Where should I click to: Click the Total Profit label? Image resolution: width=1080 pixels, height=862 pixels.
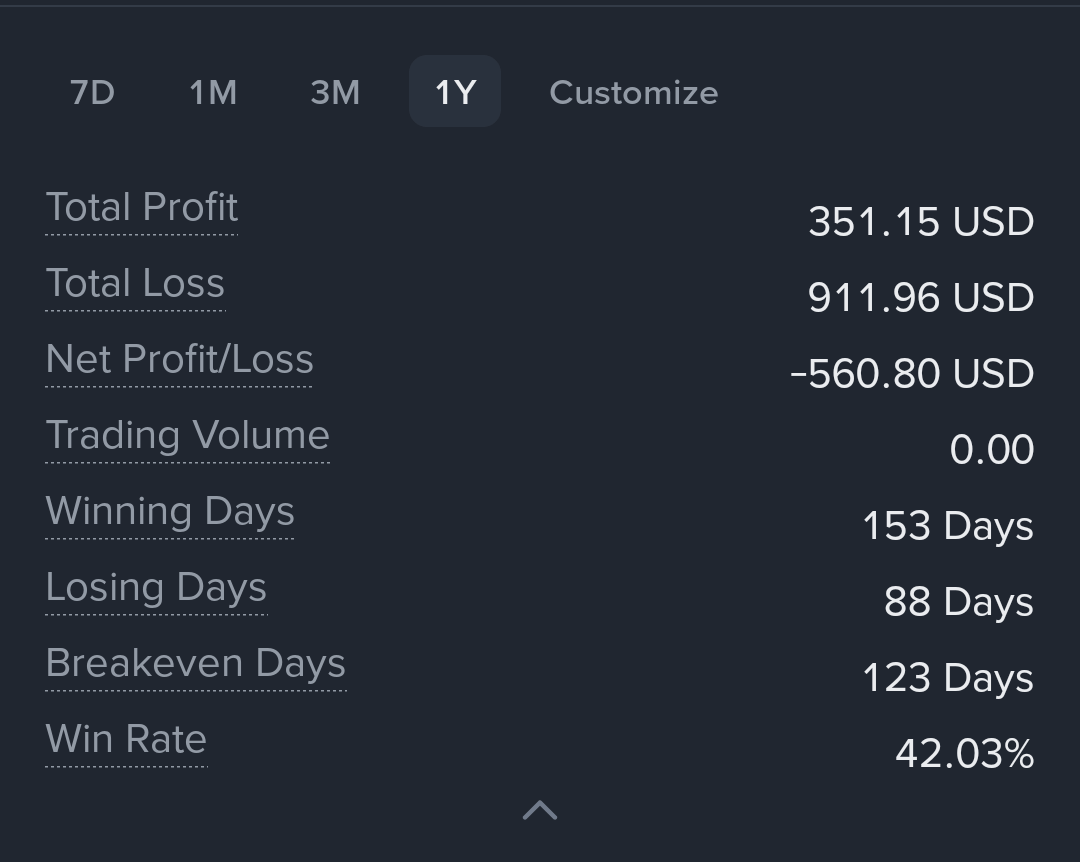click(x=142, y=208)
